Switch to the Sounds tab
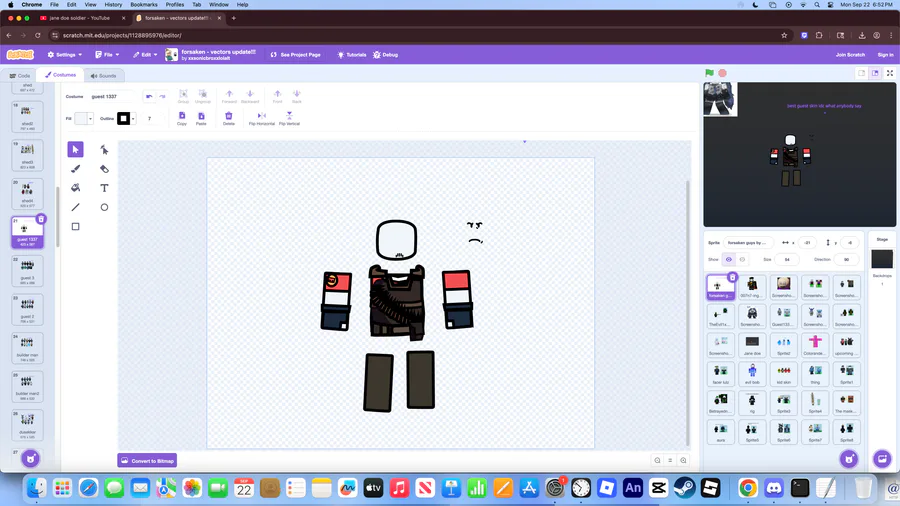The image size is (900, 506). pos(103,76)
